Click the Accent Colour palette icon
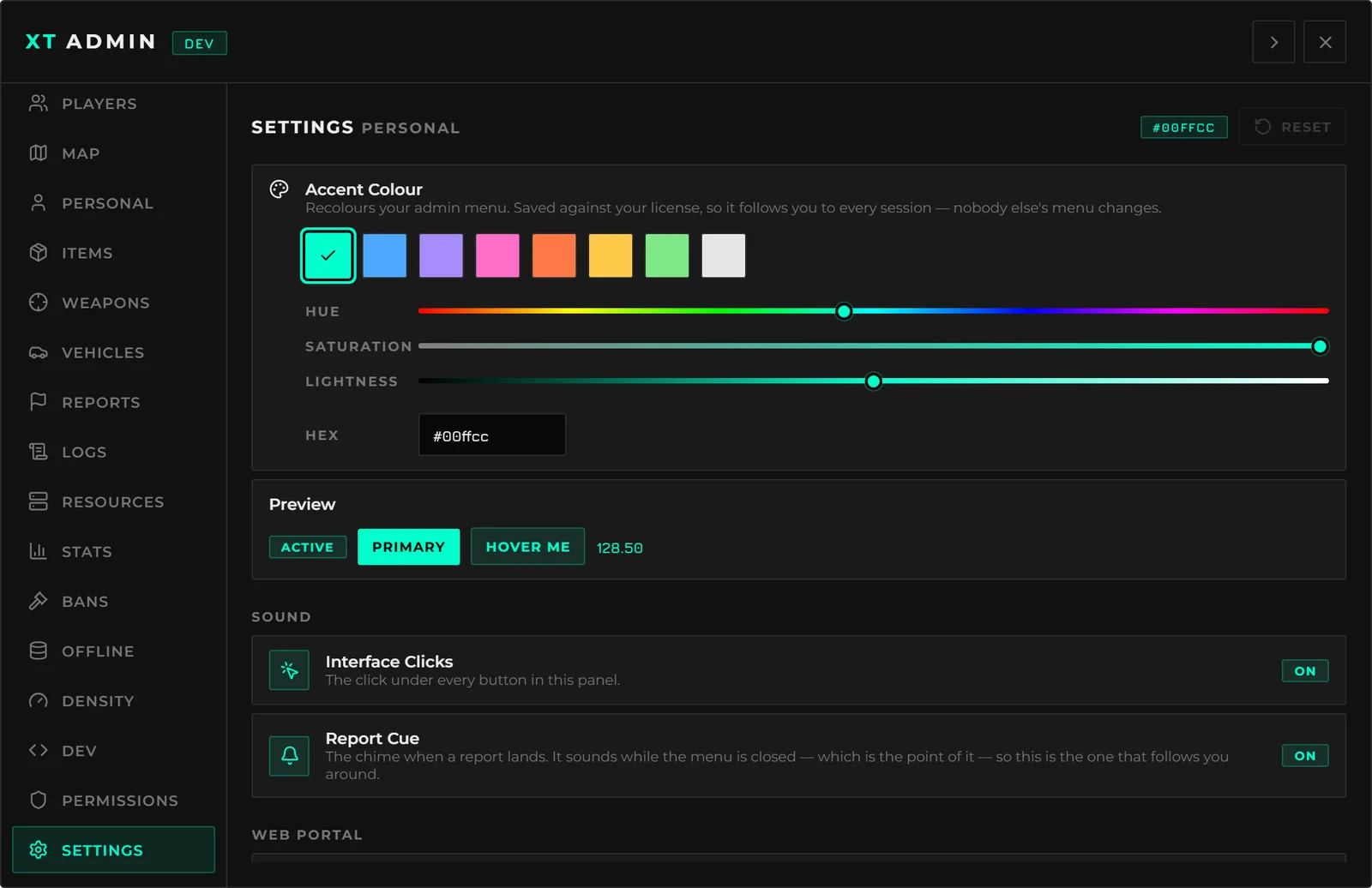 (x=280, y=189)
